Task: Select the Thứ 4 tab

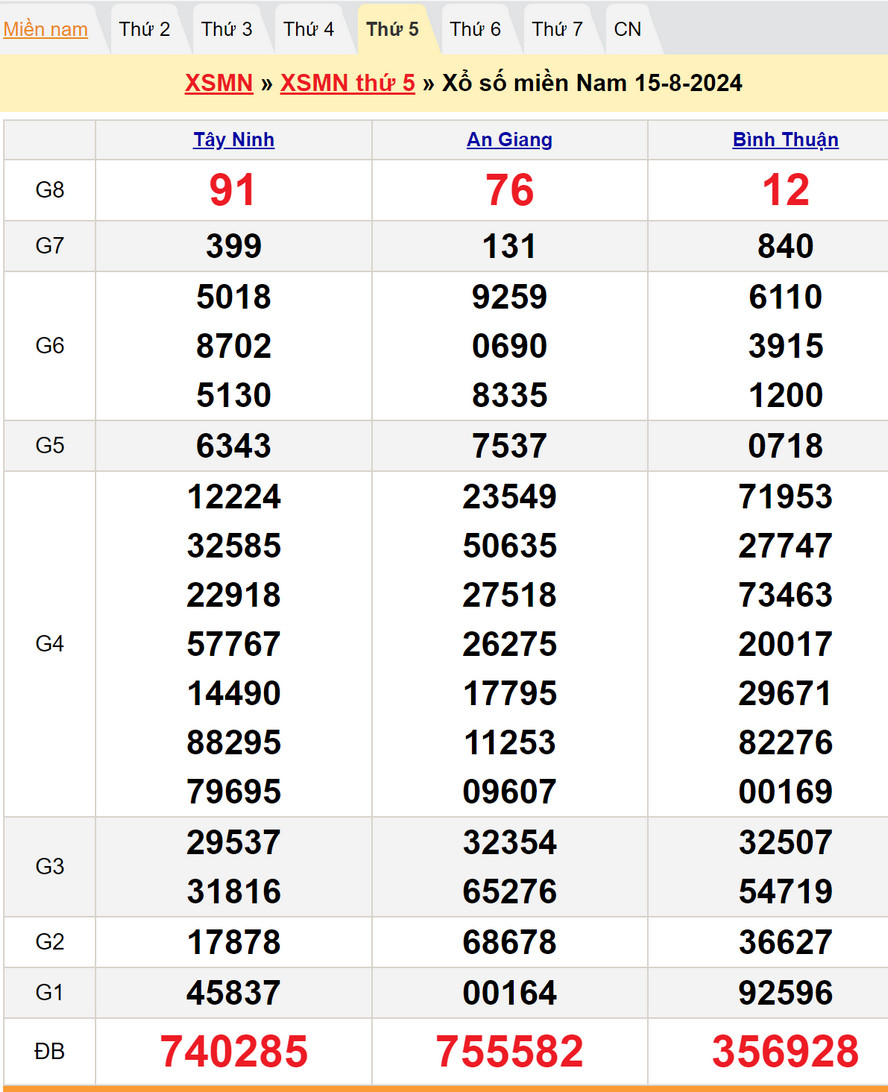Action: (309, 29)
